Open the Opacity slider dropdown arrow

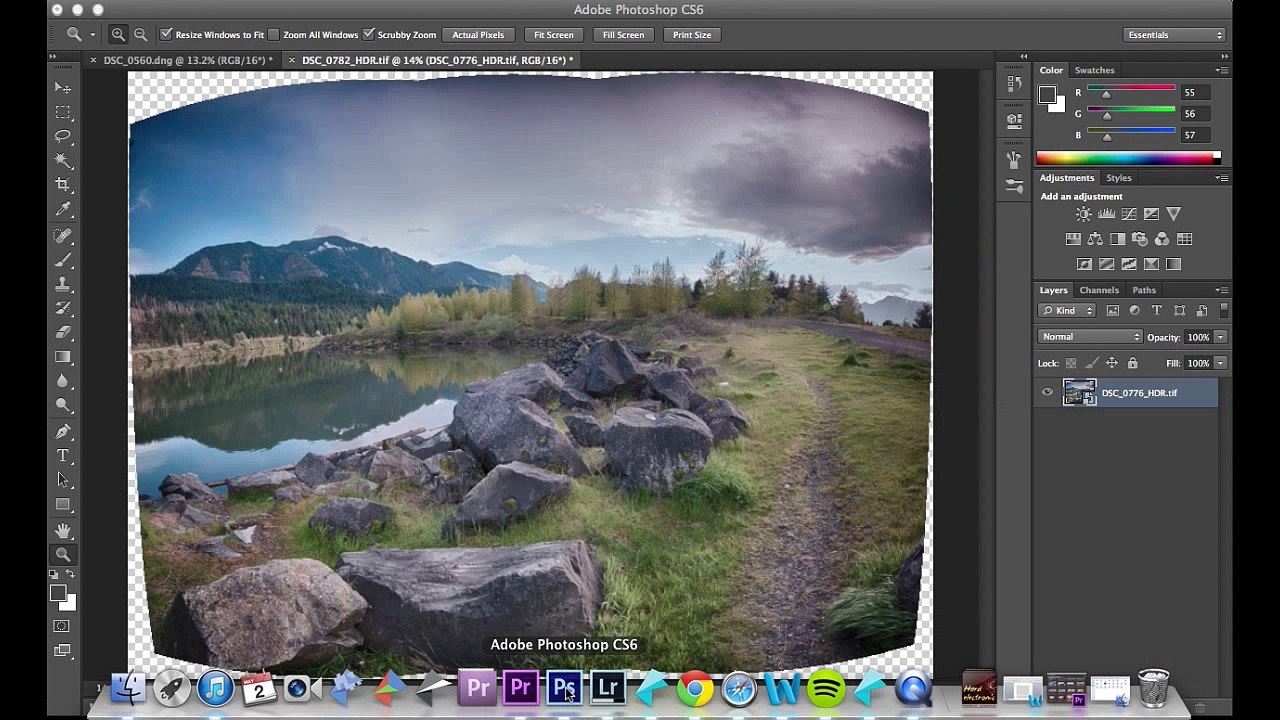pos(1220,337)
